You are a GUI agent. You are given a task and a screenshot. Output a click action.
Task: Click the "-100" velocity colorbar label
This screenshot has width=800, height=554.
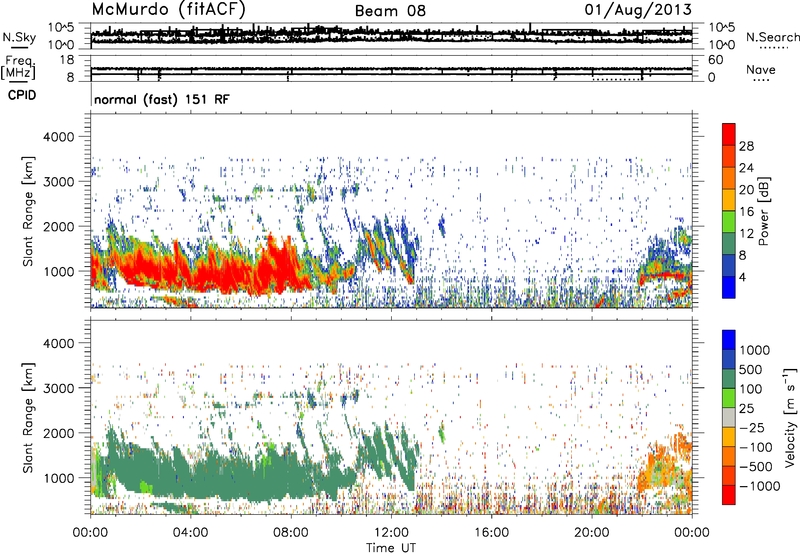point(756,447)
